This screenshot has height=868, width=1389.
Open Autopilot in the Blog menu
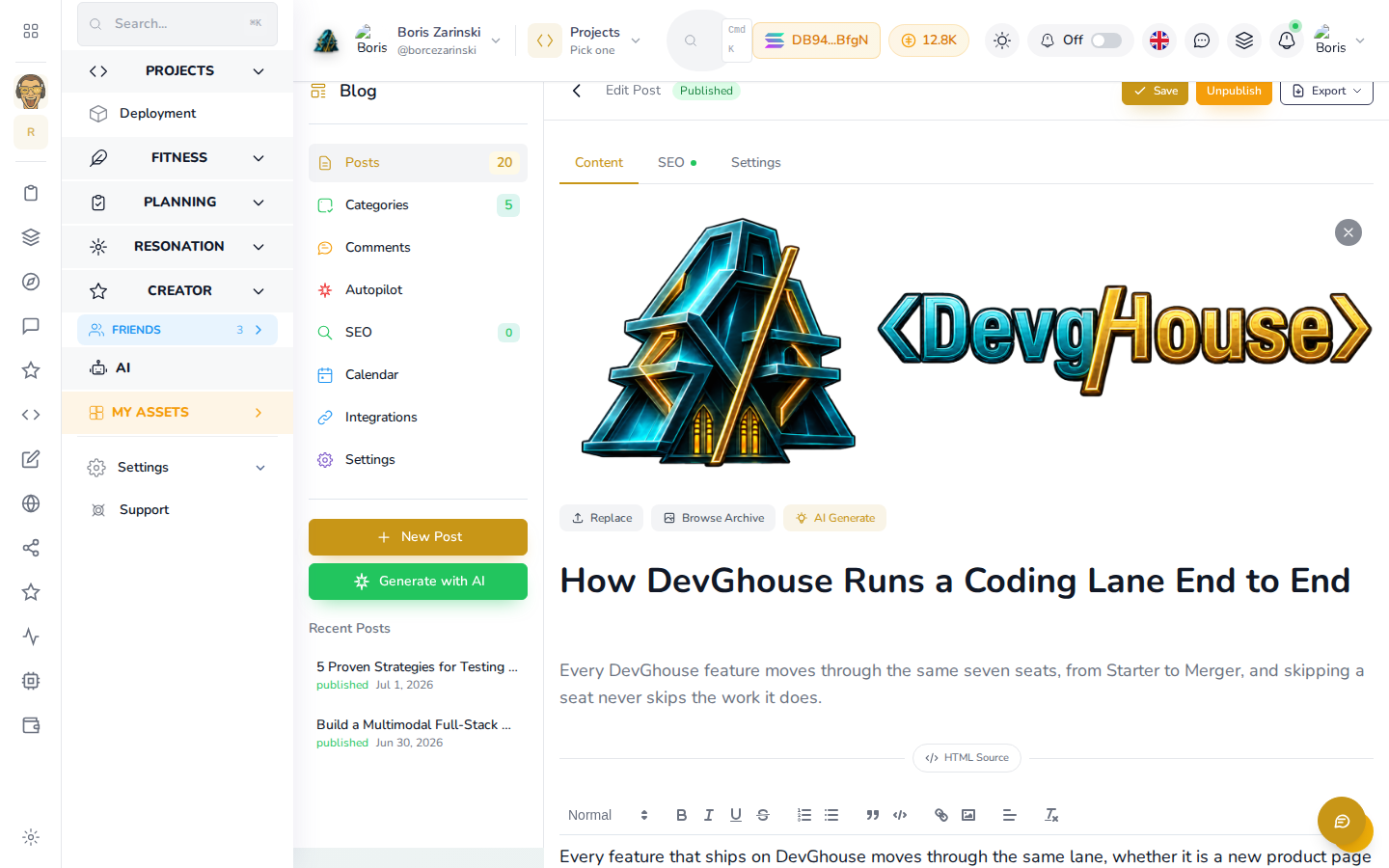(x=418, y=290)
